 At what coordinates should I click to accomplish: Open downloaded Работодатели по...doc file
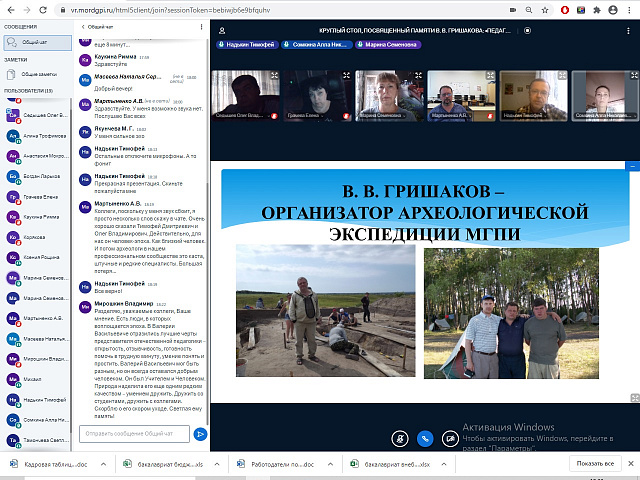click(x=277, y=464)
